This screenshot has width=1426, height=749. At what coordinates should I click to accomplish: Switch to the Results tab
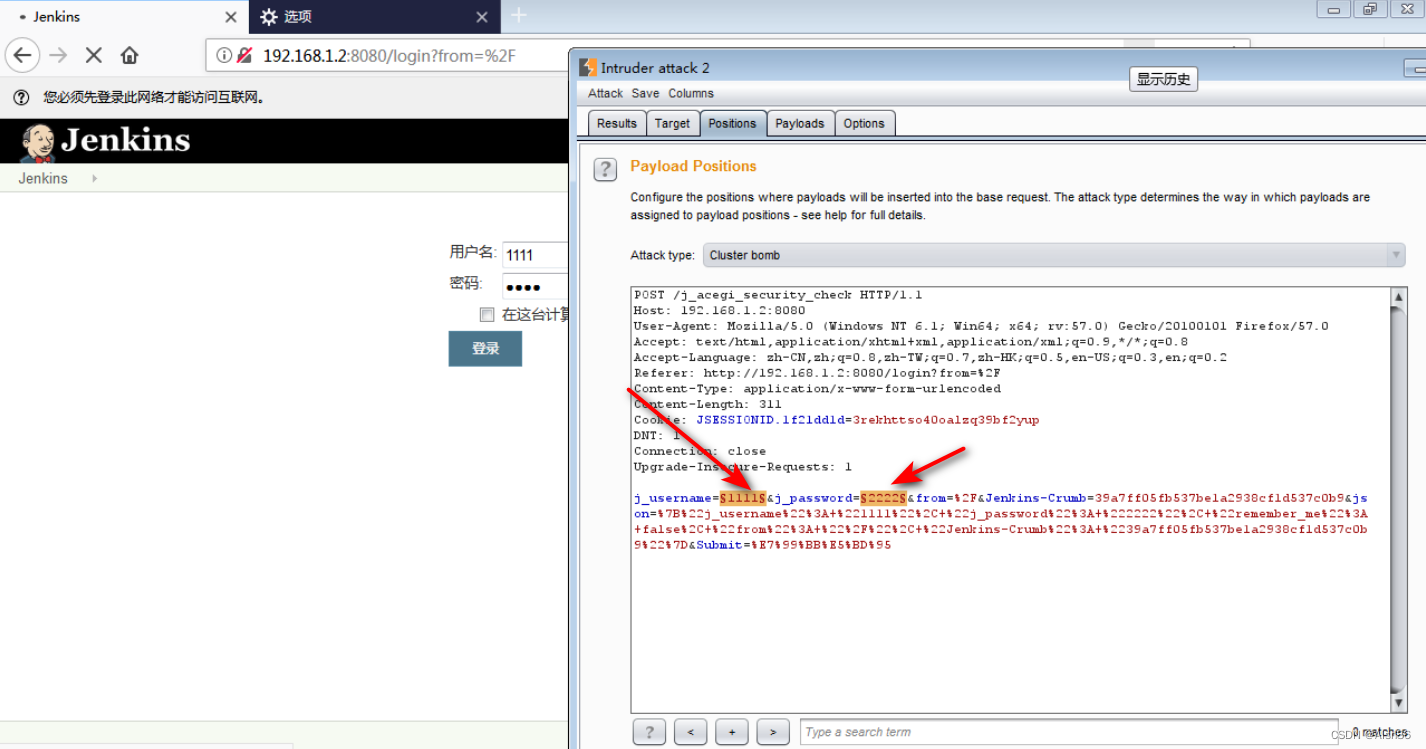click(x=616, y=123)
